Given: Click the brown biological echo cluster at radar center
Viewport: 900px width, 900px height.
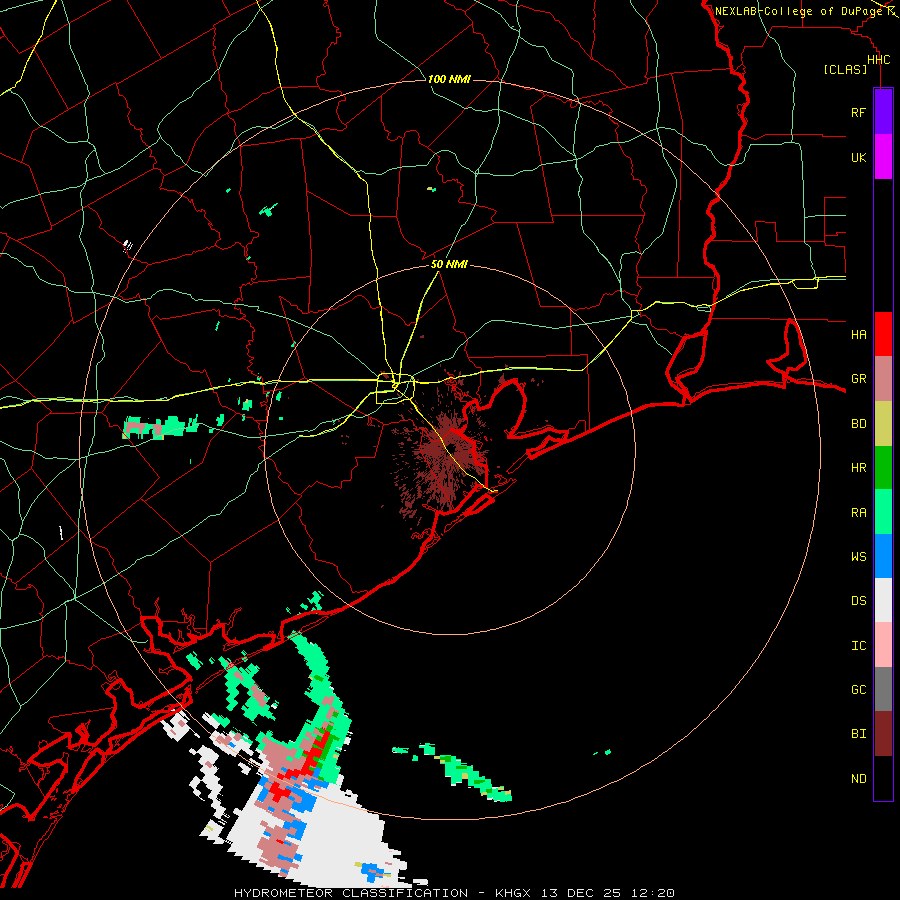Looking at the screenshot, I should point(445,451).
